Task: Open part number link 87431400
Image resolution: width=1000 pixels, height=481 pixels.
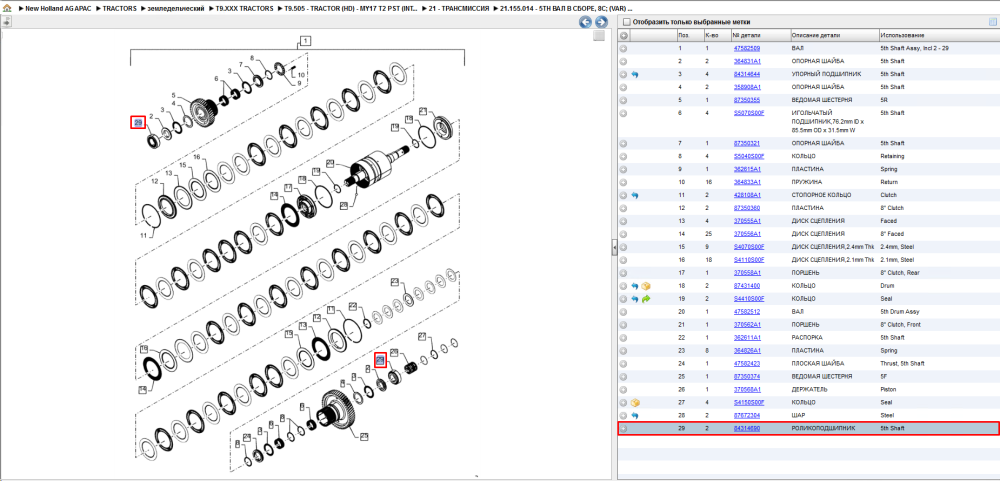Action: [x=746, y=286]
